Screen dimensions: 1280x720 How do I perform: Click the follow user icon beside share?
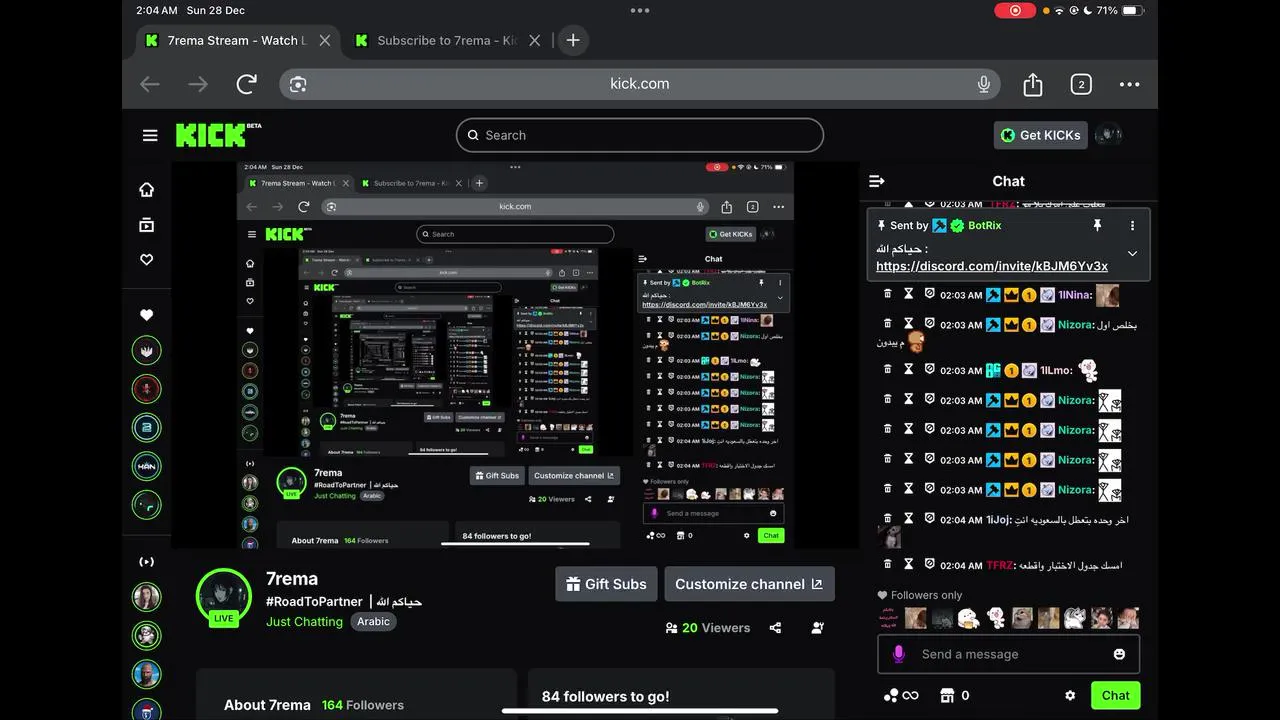(x=818, y=628)
